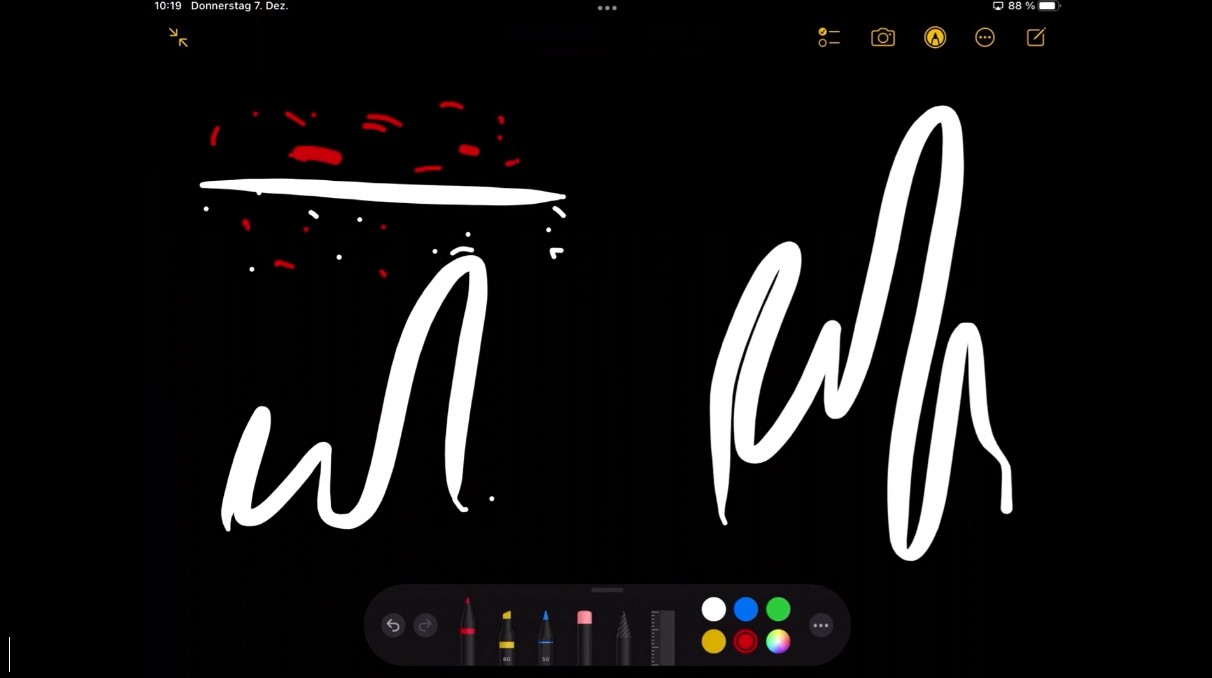Tap the camera icon to add photo
This screenshot has height=678, width=1212.
pyautogui.click(x=882, y=38)
